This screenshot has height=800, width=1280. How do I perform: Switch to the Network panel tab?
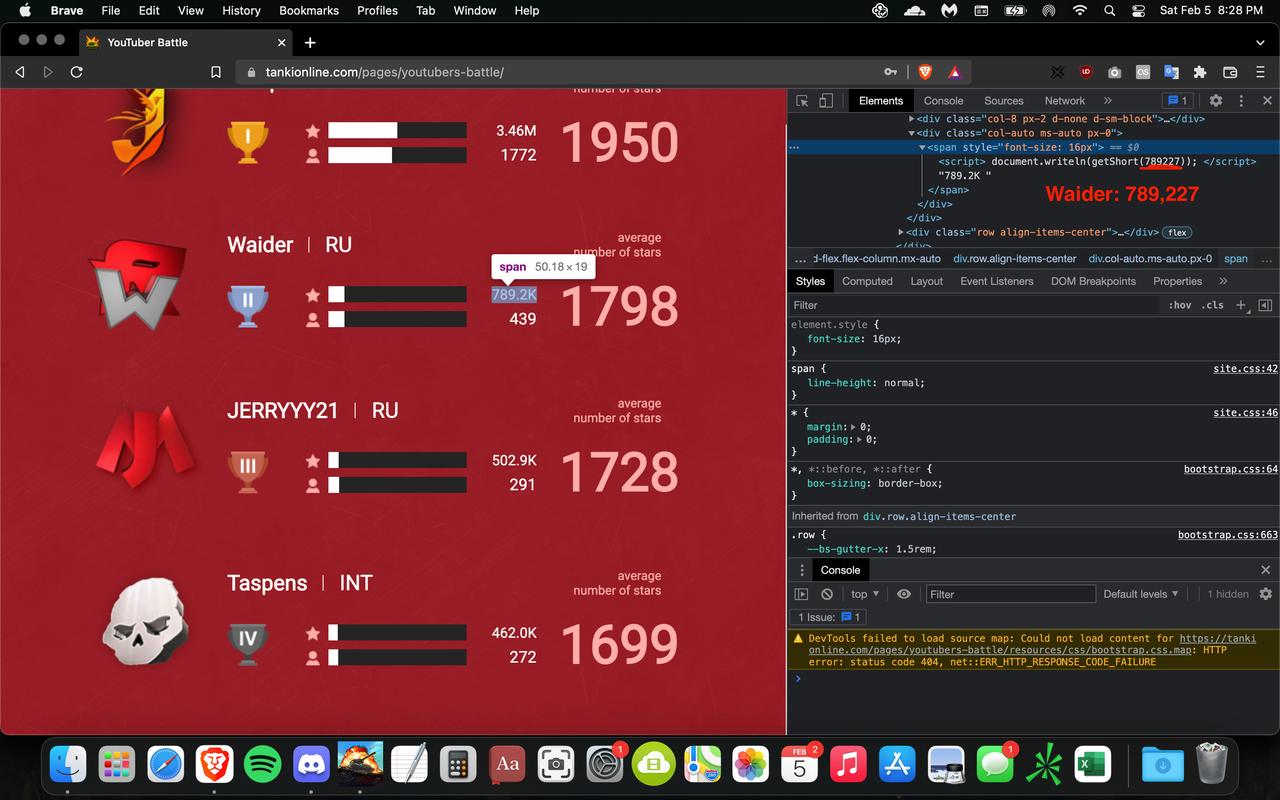[1064, 101]
